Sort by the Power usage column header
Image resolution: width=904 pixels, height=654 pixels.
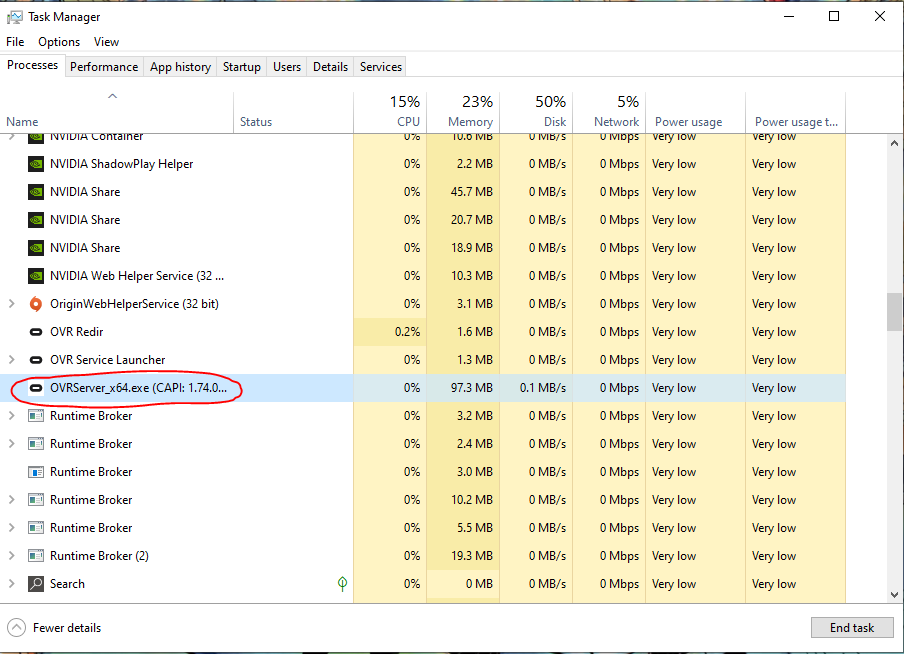(x=695, y=112)
